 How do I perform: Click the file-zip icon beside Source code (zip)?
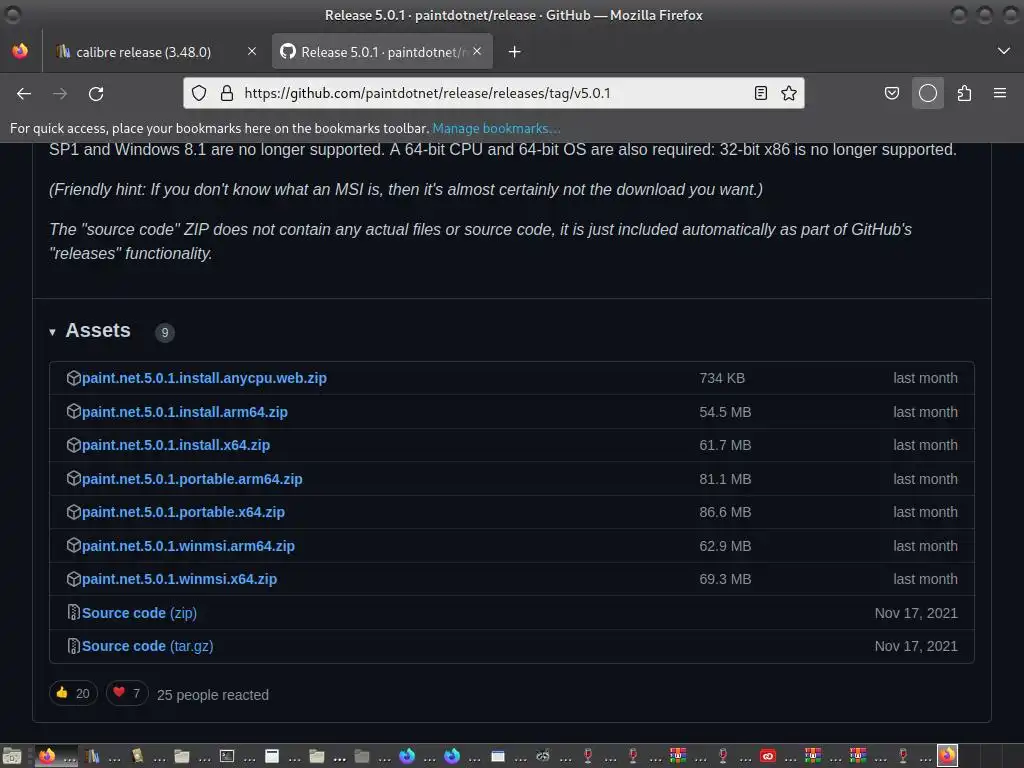(73, 613)
